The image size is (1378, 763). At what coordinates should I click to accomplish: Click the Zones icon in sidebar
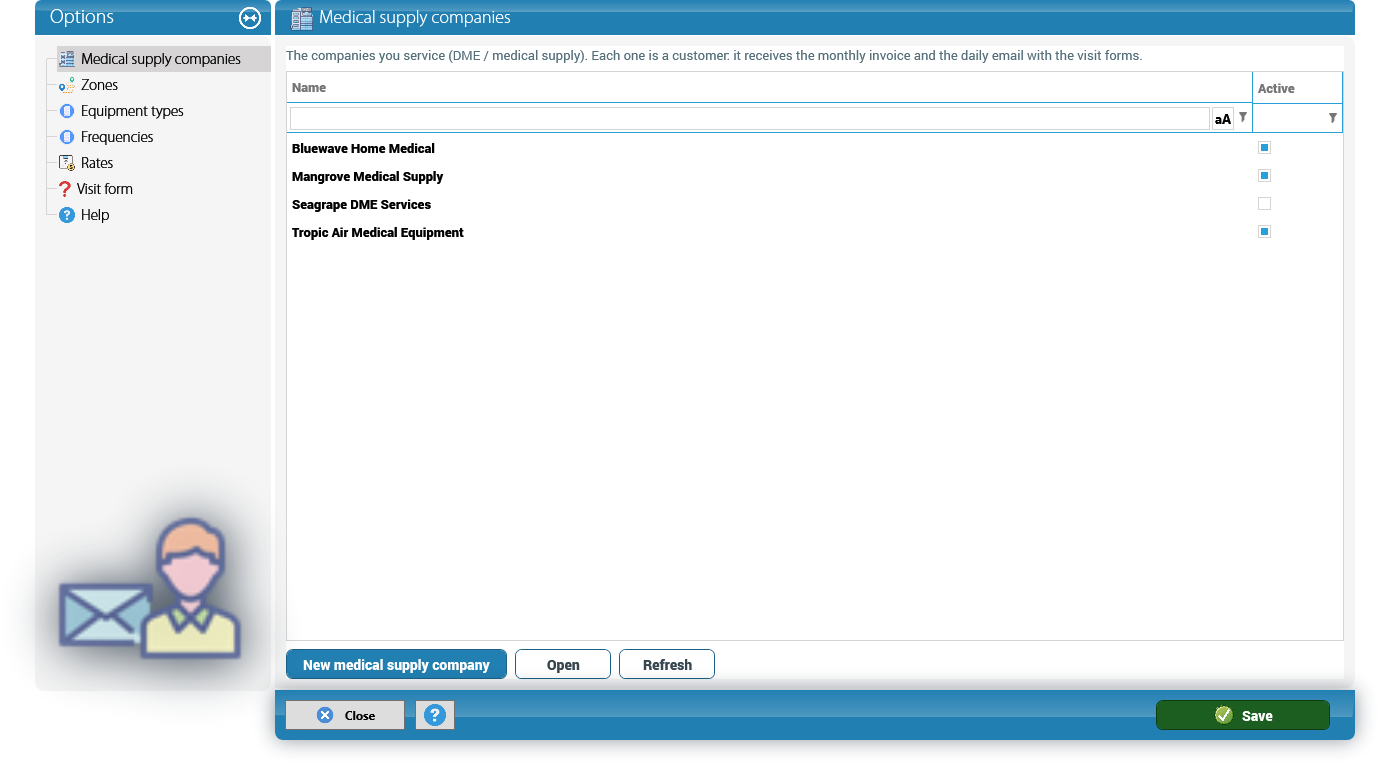tap(67, 85)
